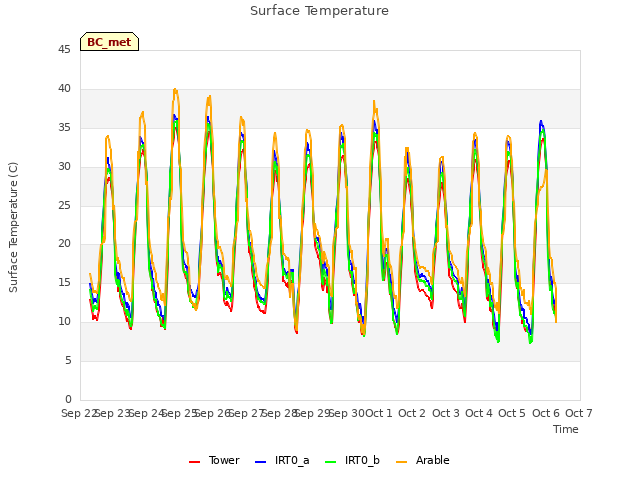The image size is (640, 480).
Task: Click the IRT0_a legend entry
Action: (282, 460)
